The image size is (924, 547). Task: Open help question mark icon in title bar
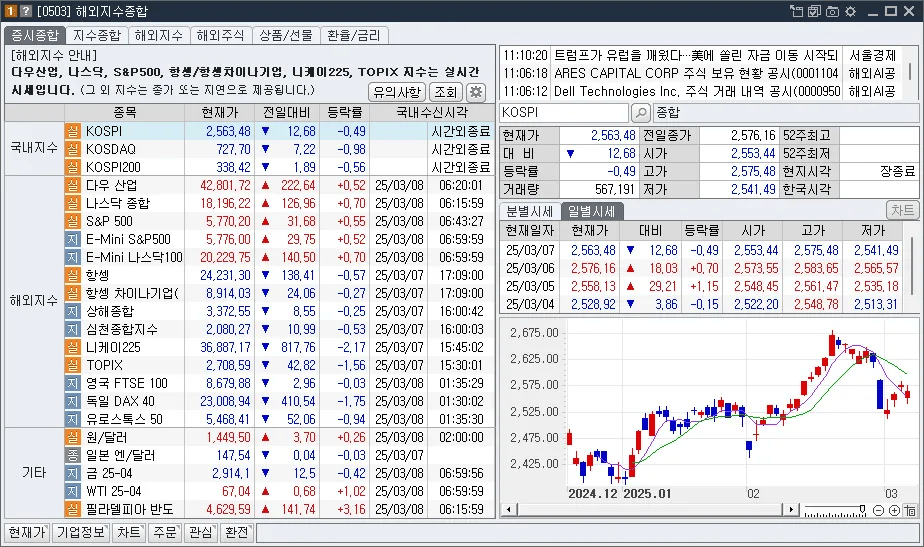25,11
